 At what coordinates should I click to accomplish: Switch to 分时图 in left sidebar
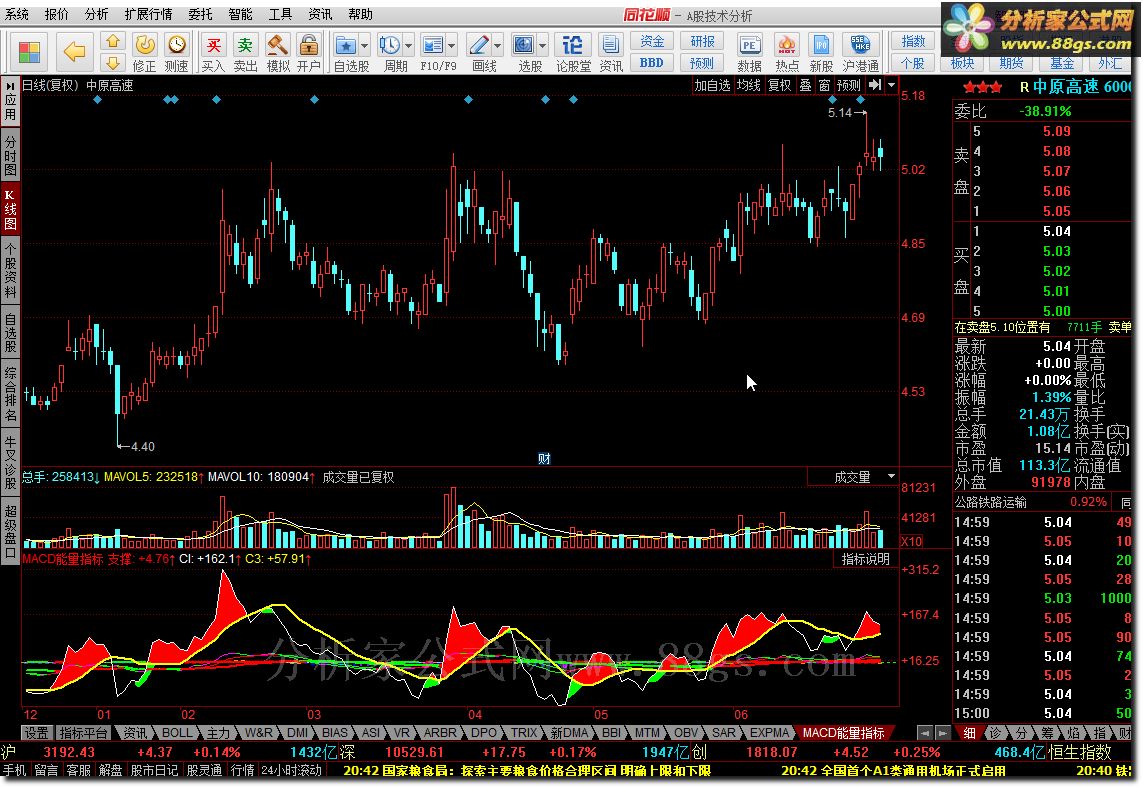[x=10, y=155]
